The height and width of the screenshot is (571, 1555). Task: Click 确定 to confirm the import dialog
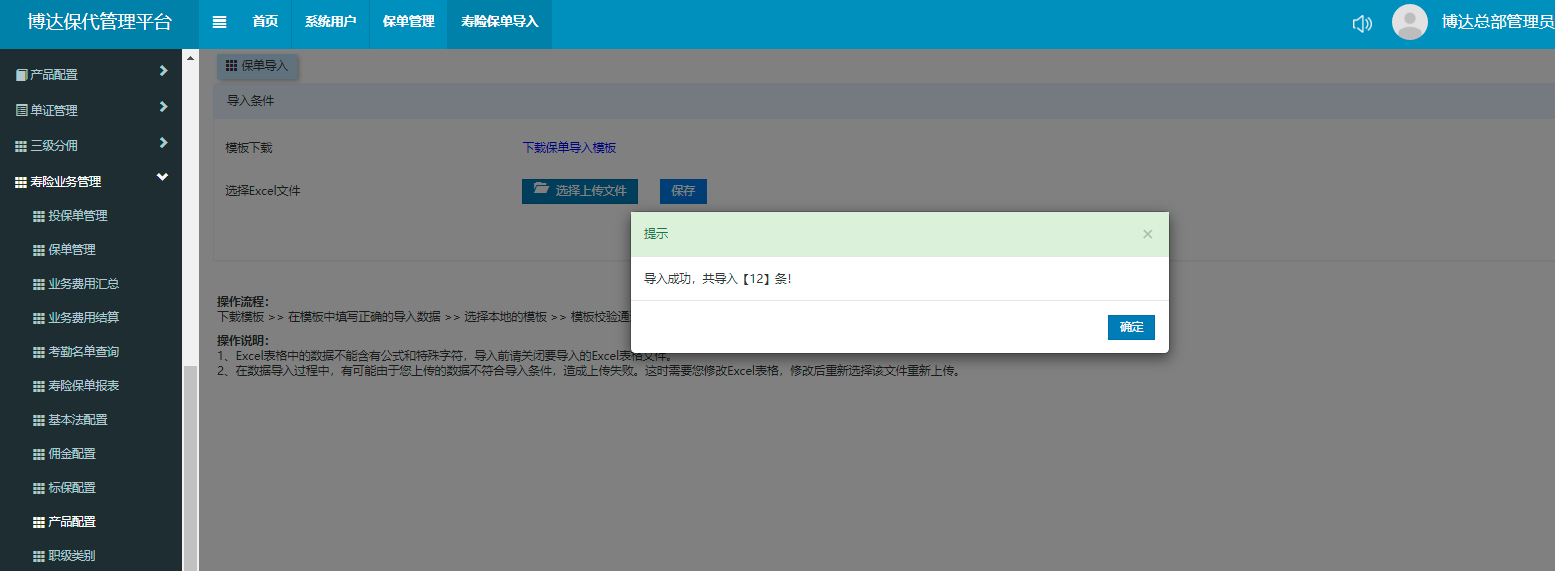tap(1131, 327)
